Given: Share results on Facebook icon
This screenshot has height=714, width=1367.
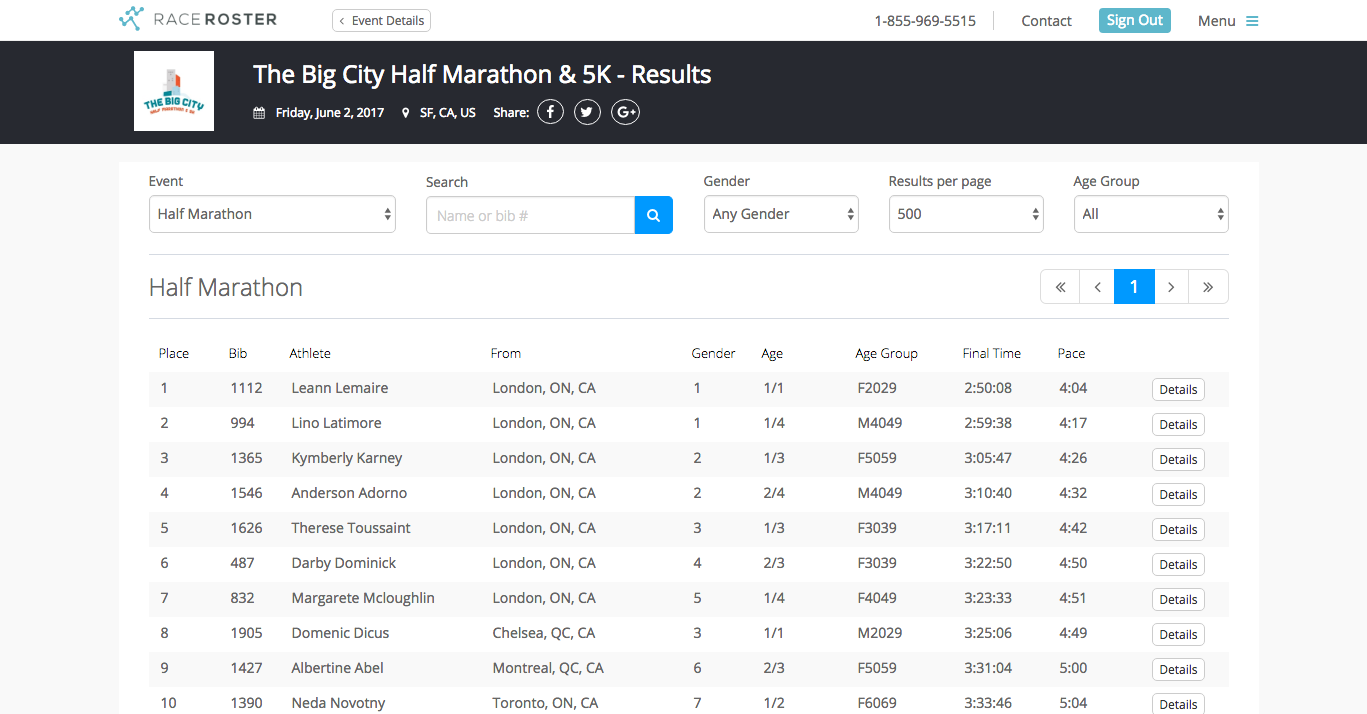Looking at the screenshot, I should click(550, 112).
